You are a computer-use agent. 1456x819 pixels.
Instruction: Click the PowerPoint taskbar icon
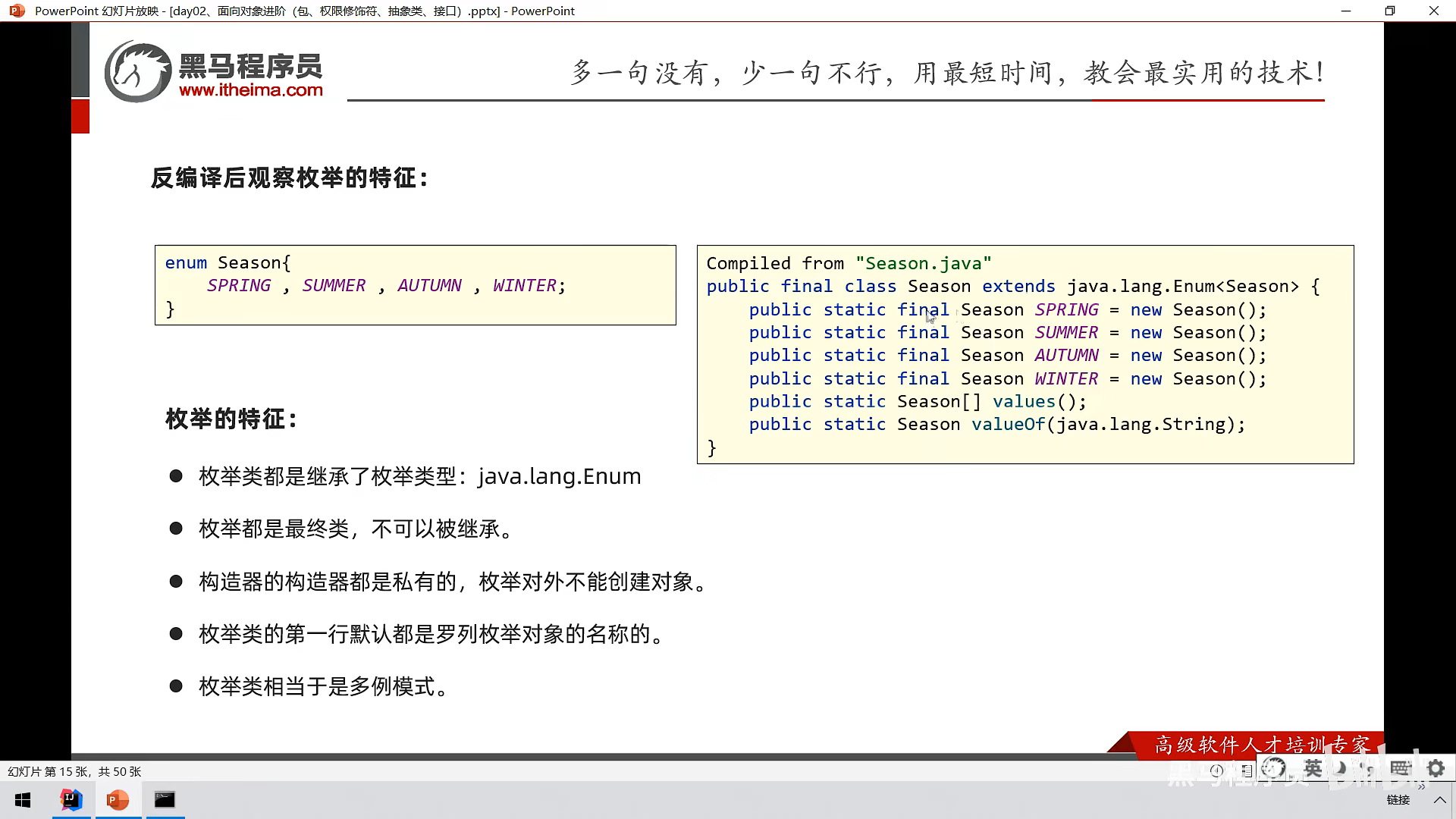[118, 800]
